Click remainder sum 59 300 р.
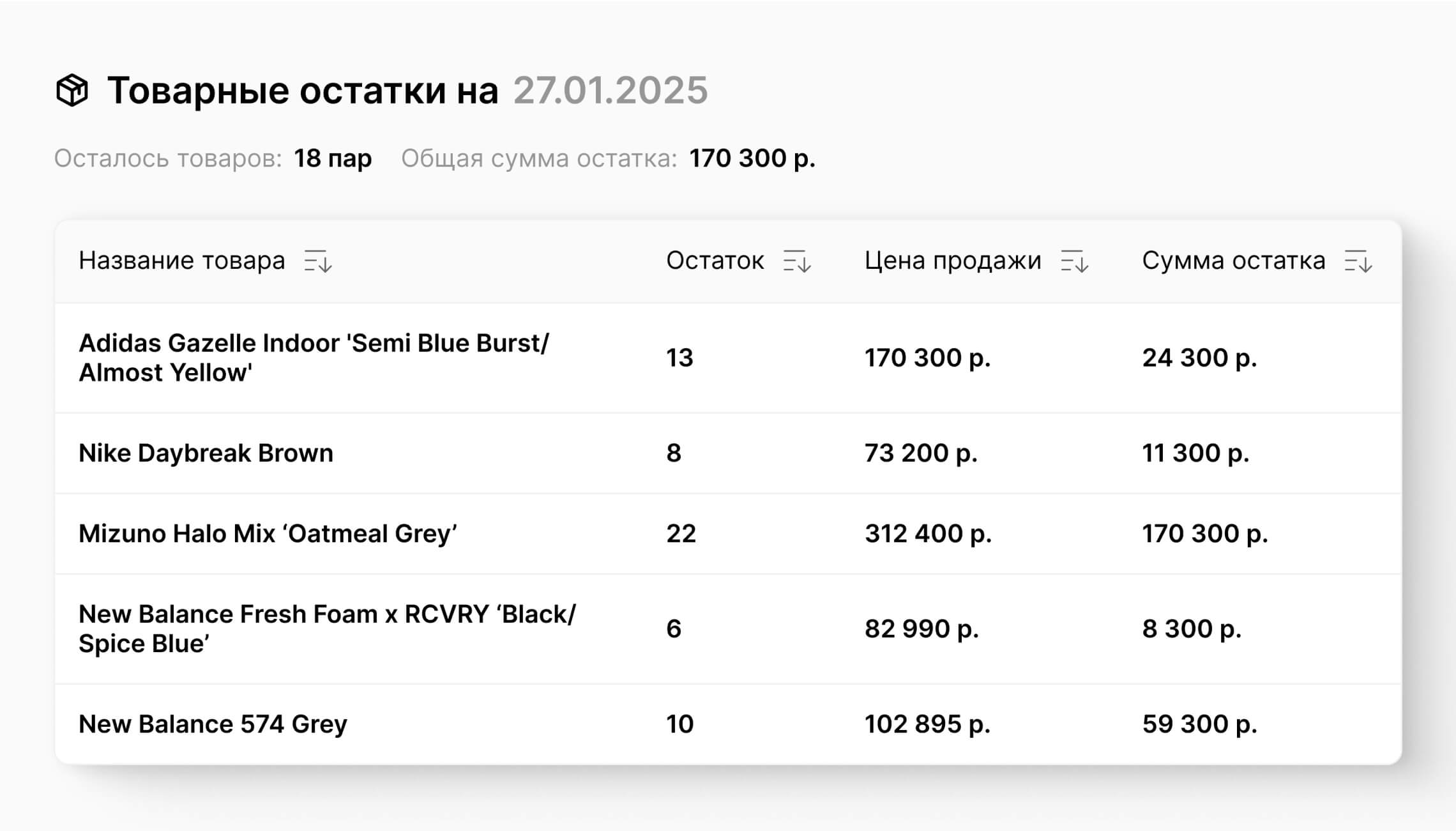Screen dimensions: 1456x831 tap(1199, 724)
